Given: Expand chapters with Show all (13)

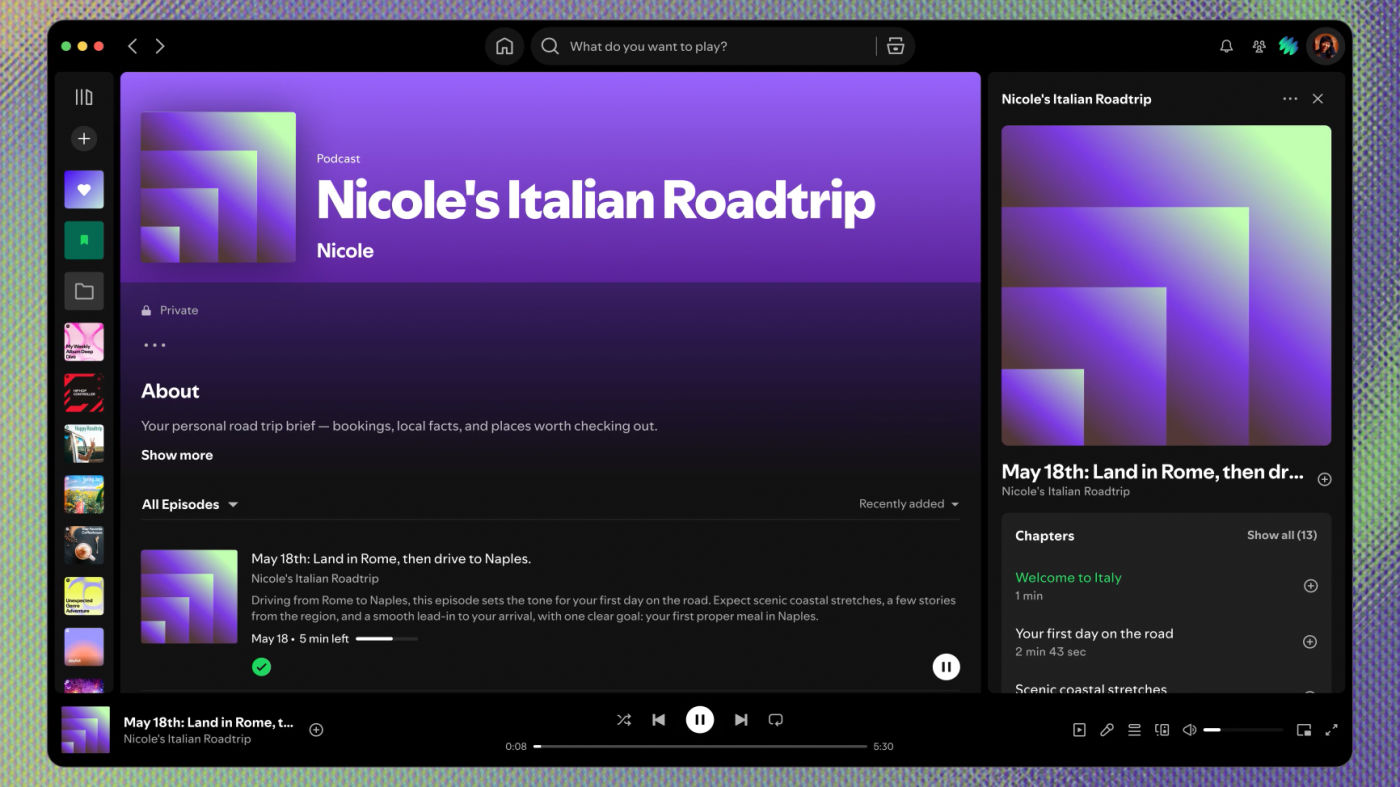Looking at the screenshot, I should (1282, 535).
